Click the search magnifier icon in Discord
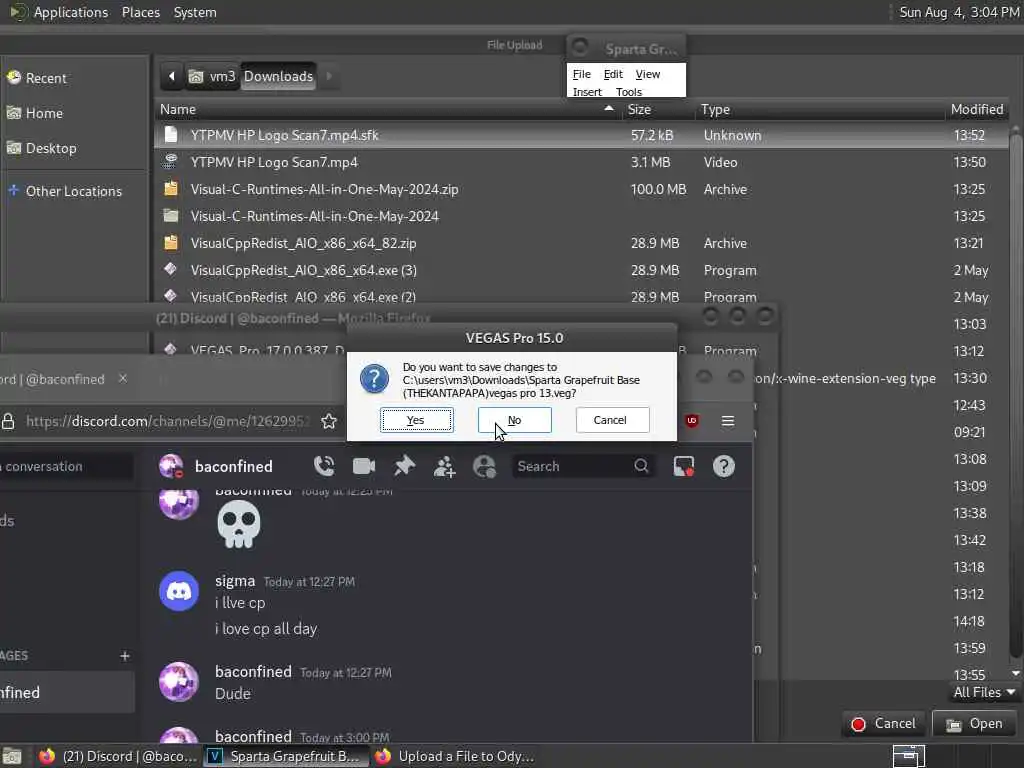The height and width of the screenshot is (768, 1024). pyautogui.click(x=641, y=466)
